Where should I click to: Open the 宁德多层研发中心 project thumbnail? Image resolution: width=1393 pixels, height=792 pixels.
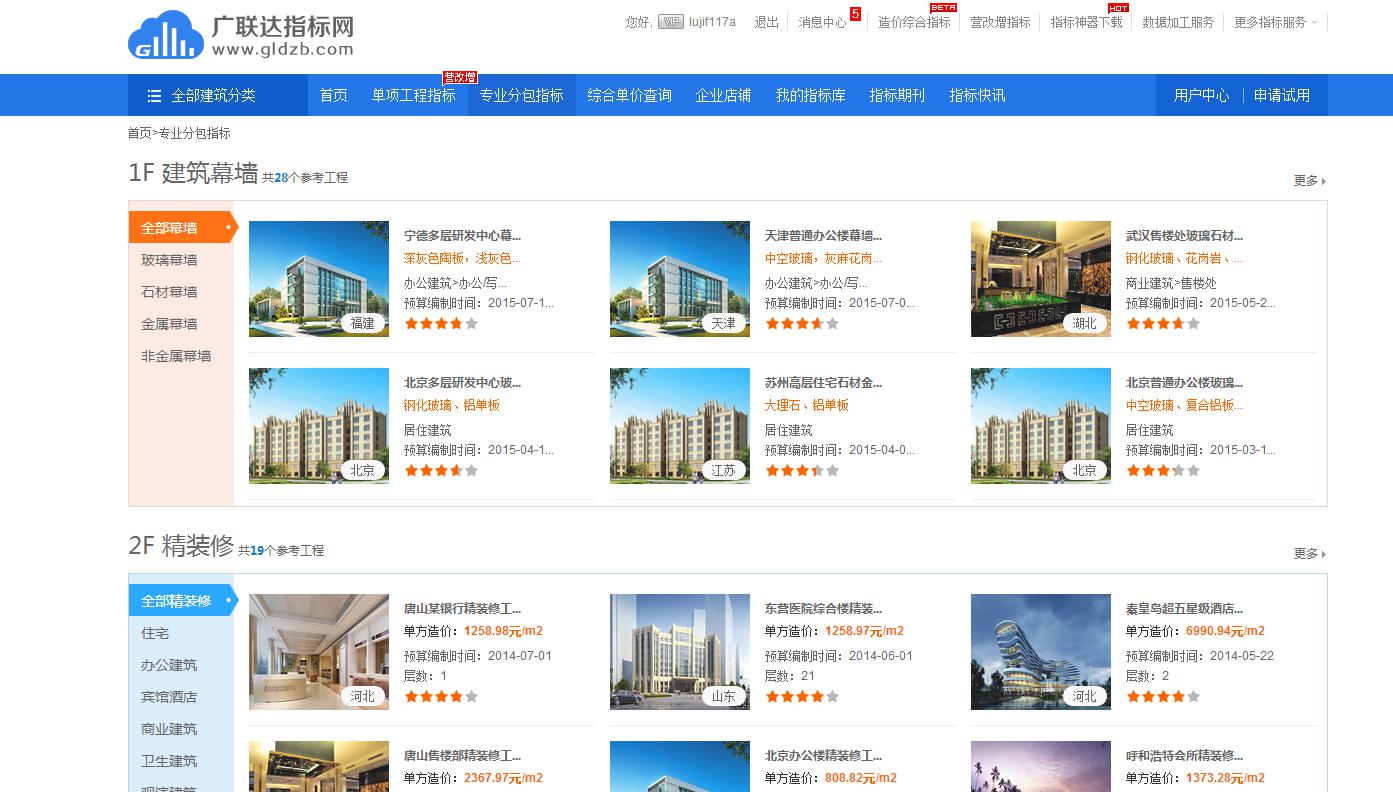(318, 279)
